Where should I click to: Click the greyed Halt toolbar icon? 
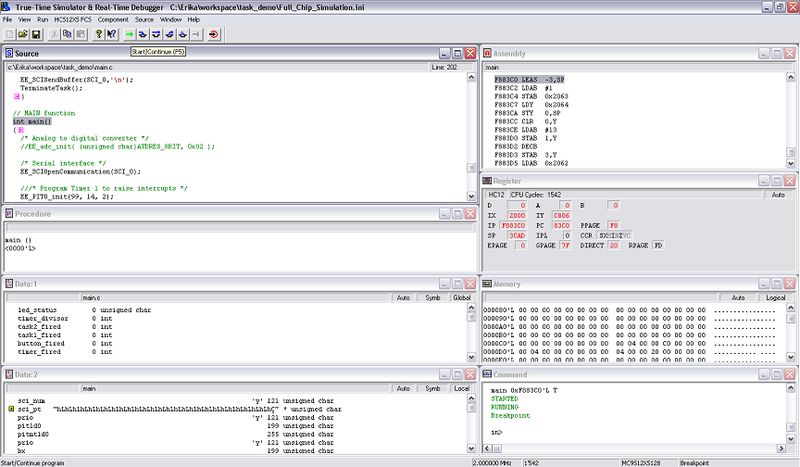[196, 34]
